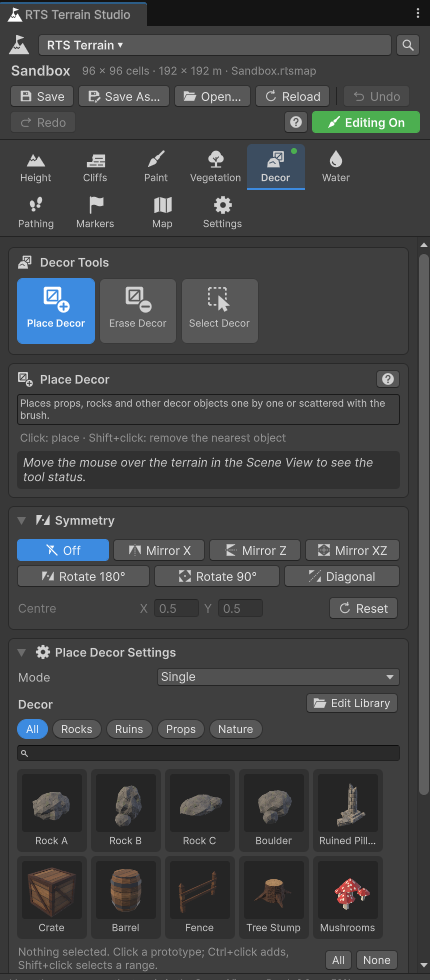Viewport: 430px width, 980px height.
Task: Reset the symmetry centre
Action: 364,608
